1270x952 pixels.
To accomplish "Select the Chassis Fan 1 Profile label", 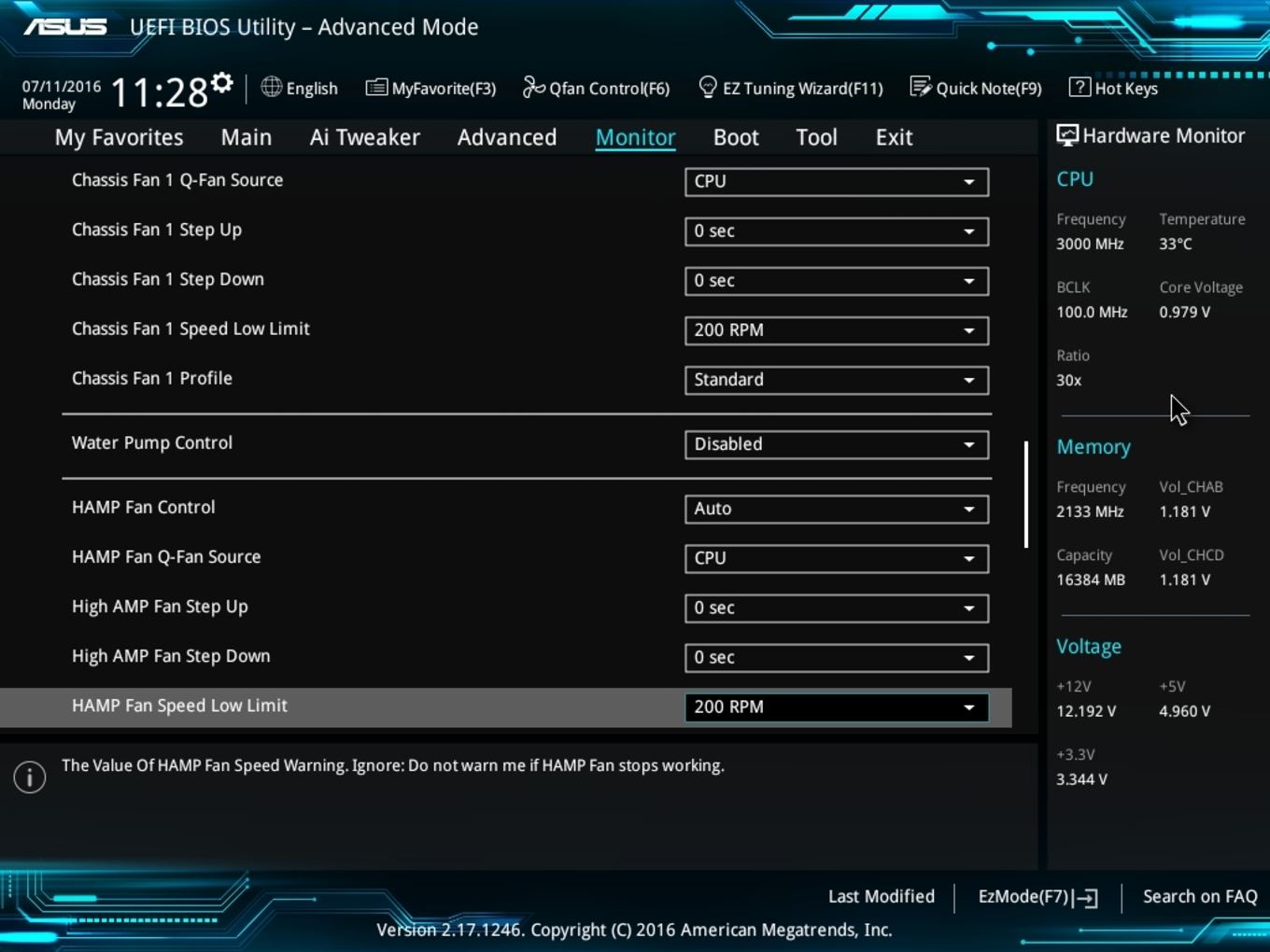I will pyautogui.click(x=152, y=378).
